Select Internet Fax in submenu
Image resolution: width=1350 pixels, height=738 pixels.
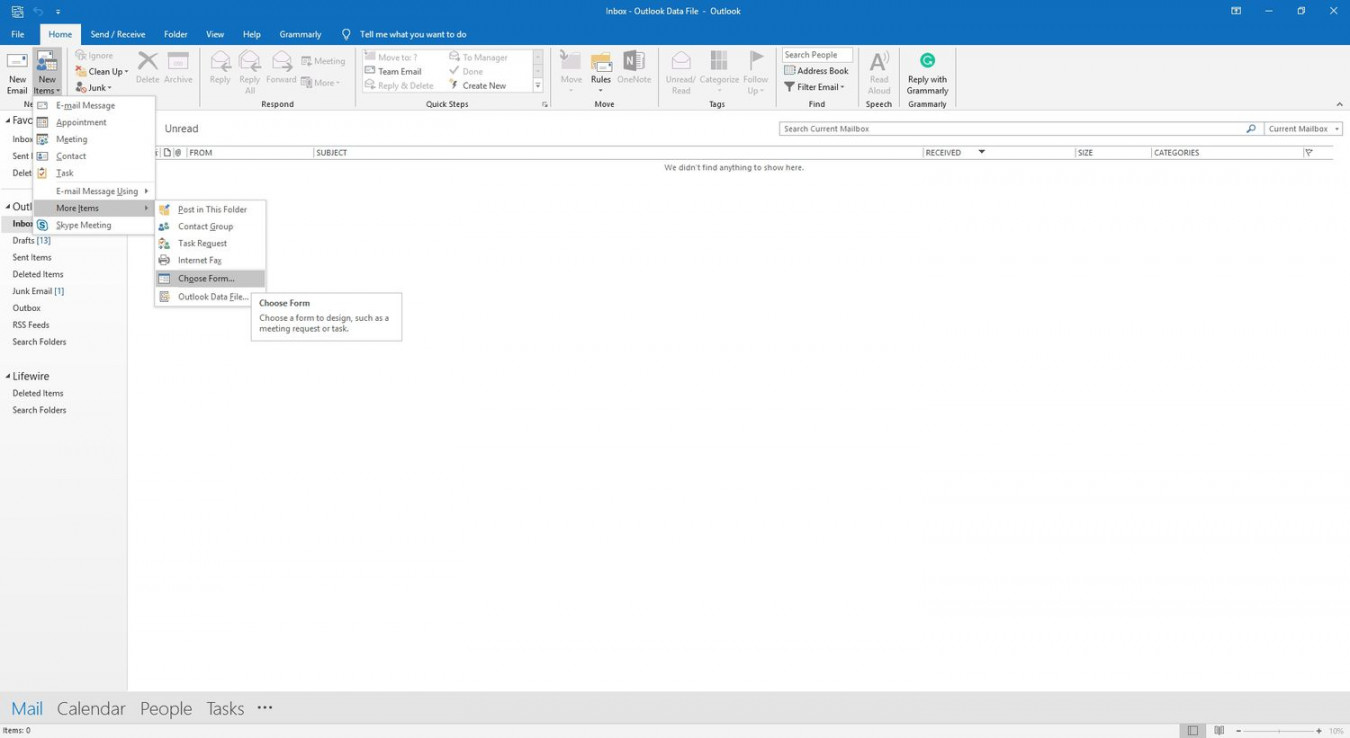coord(210,260)
